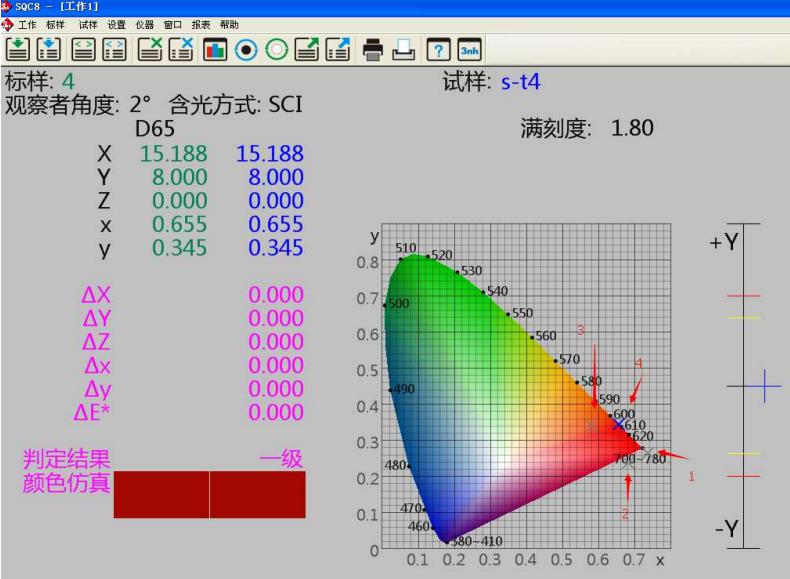This screenshot has width=790, height=579.
Task: Click the judgment result 一级
Action: tap(281, 459)
